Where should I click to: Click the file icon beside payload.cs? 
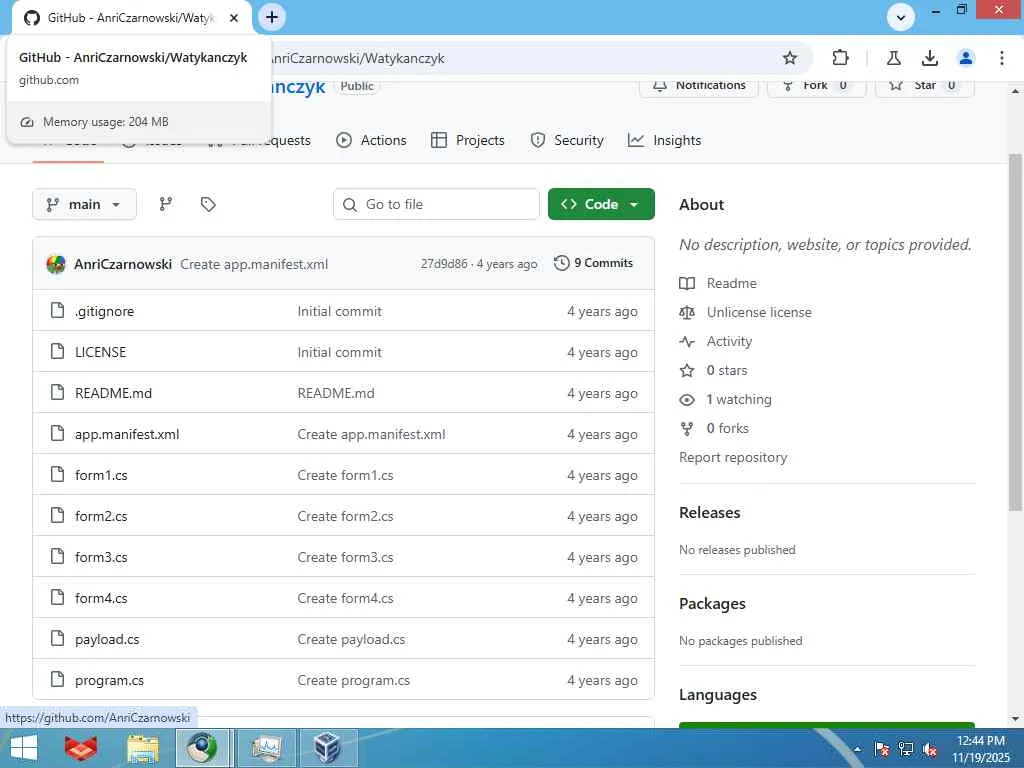coord(57,639)
